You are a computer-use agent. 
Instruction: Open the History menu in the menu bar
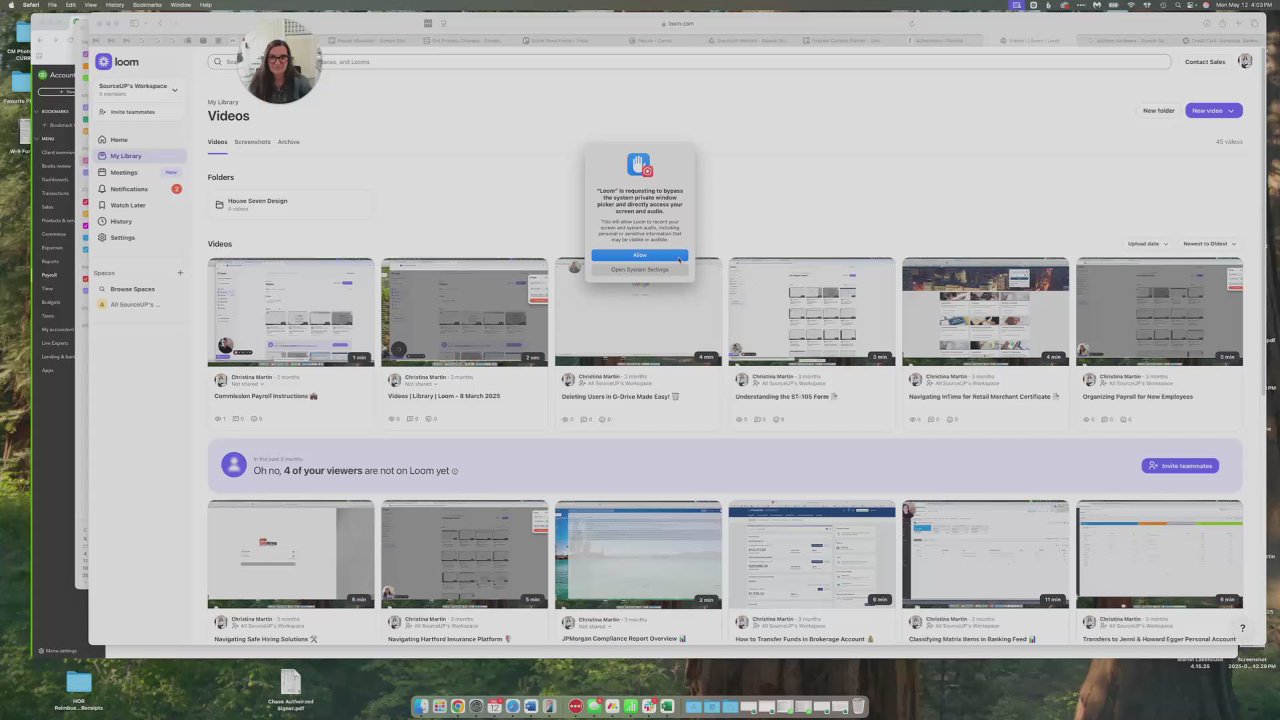pos(115,5)
